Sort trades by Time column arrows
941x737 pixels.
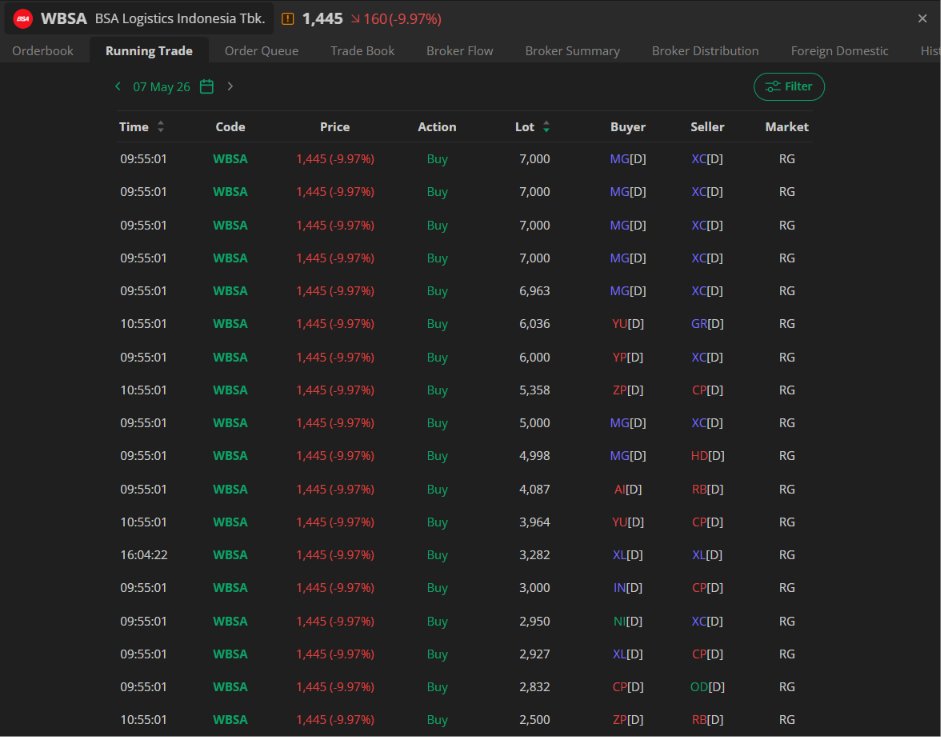click(x=160, y=127)
